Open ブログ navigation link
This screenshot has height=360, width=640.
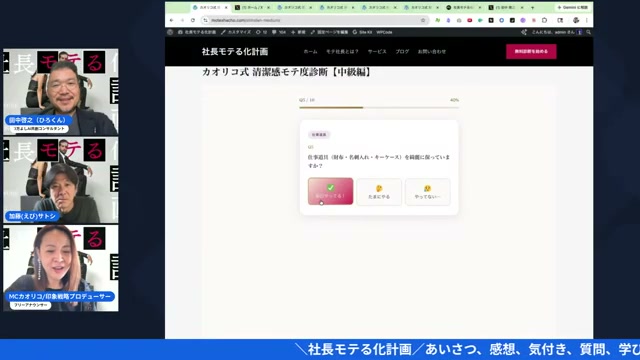point(402,51)
